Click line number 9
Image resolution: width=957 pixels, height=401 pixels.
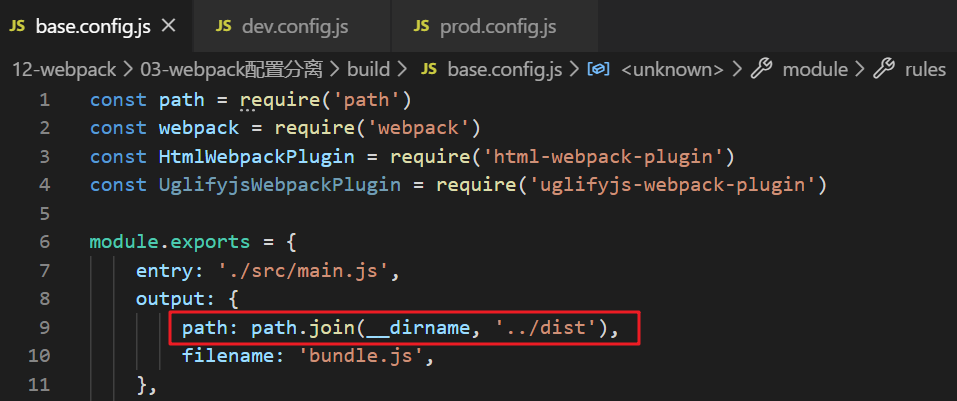coord(45,328)
